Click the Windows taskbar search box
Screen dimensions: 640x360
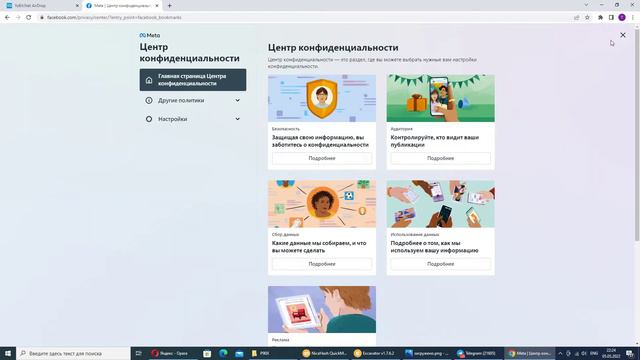[73, 353]
